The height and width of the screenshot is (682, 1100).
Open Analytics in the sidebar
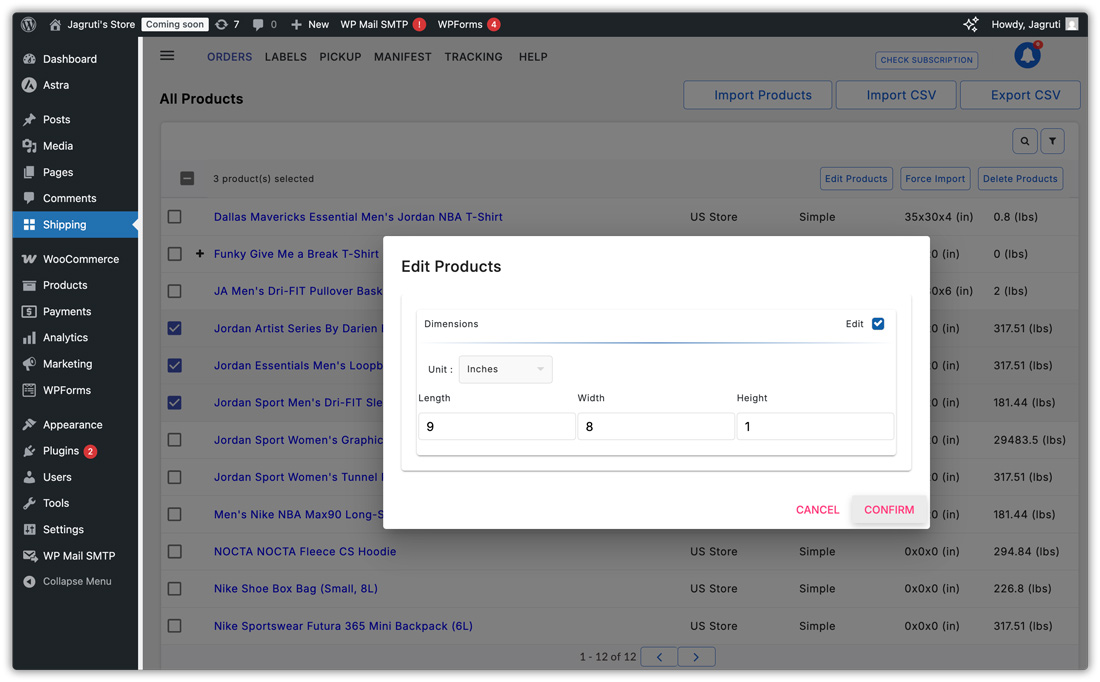[x=65, y=337]
